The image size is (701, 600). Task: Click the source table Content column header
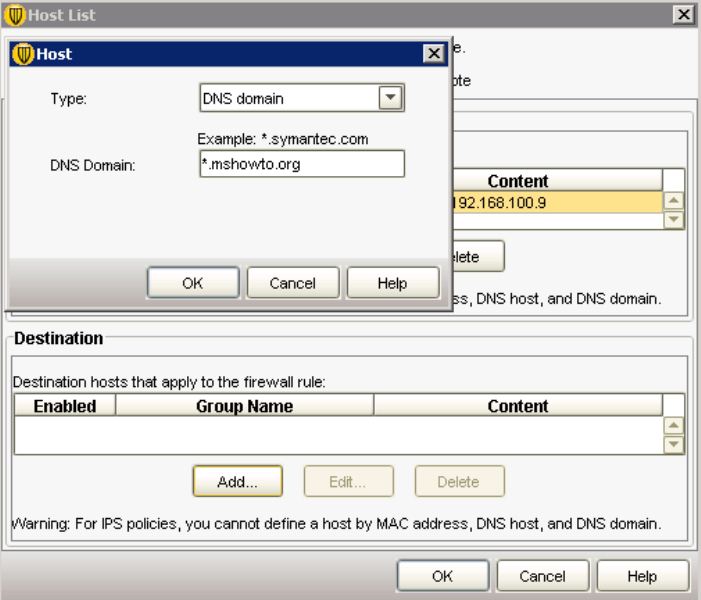tap(557, 181)
